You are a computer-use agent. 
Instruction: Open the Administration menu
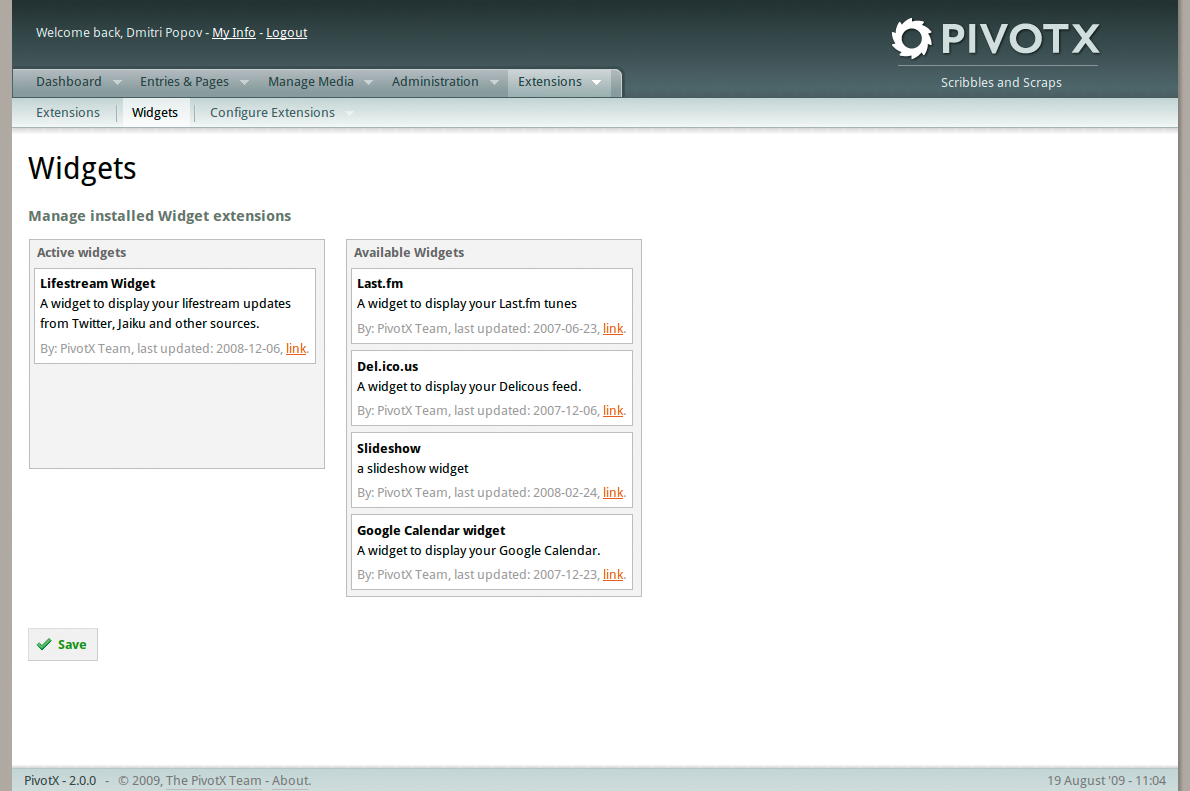[436, 81]
